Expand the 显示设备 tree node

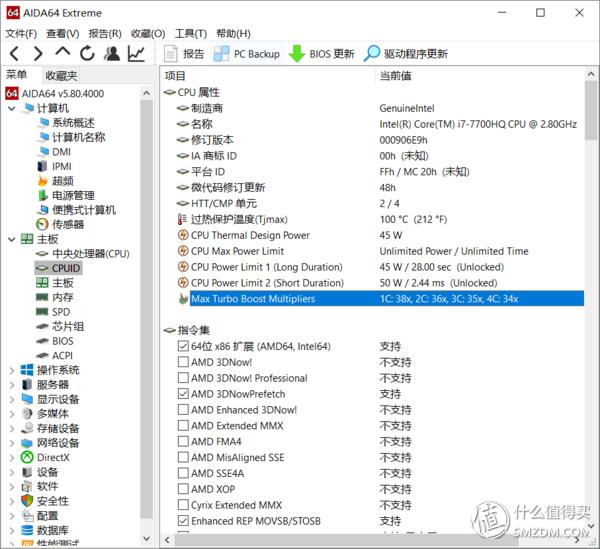[12, 399]
